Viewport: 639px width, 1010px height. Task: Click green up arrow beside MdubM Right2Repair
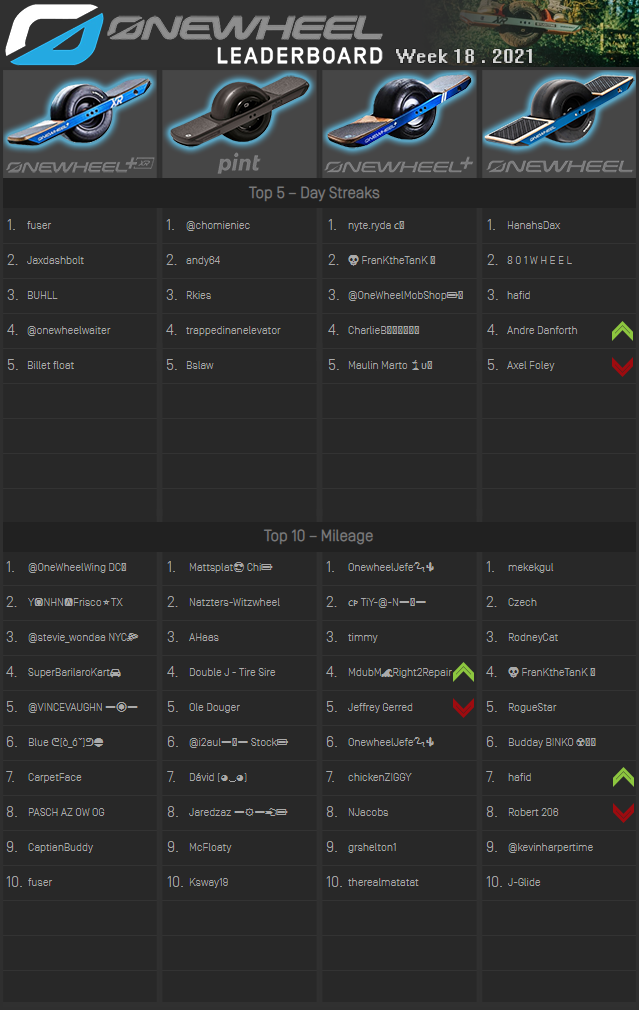coord(463,673)
